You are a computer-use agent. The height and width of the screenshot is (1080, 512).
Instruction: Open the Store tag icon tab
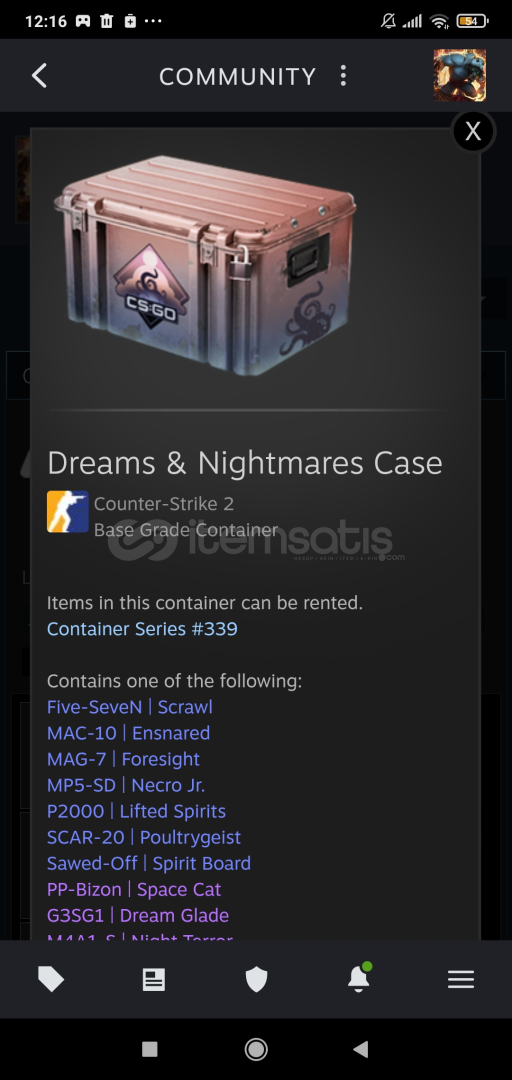click(x=51, y=979)
